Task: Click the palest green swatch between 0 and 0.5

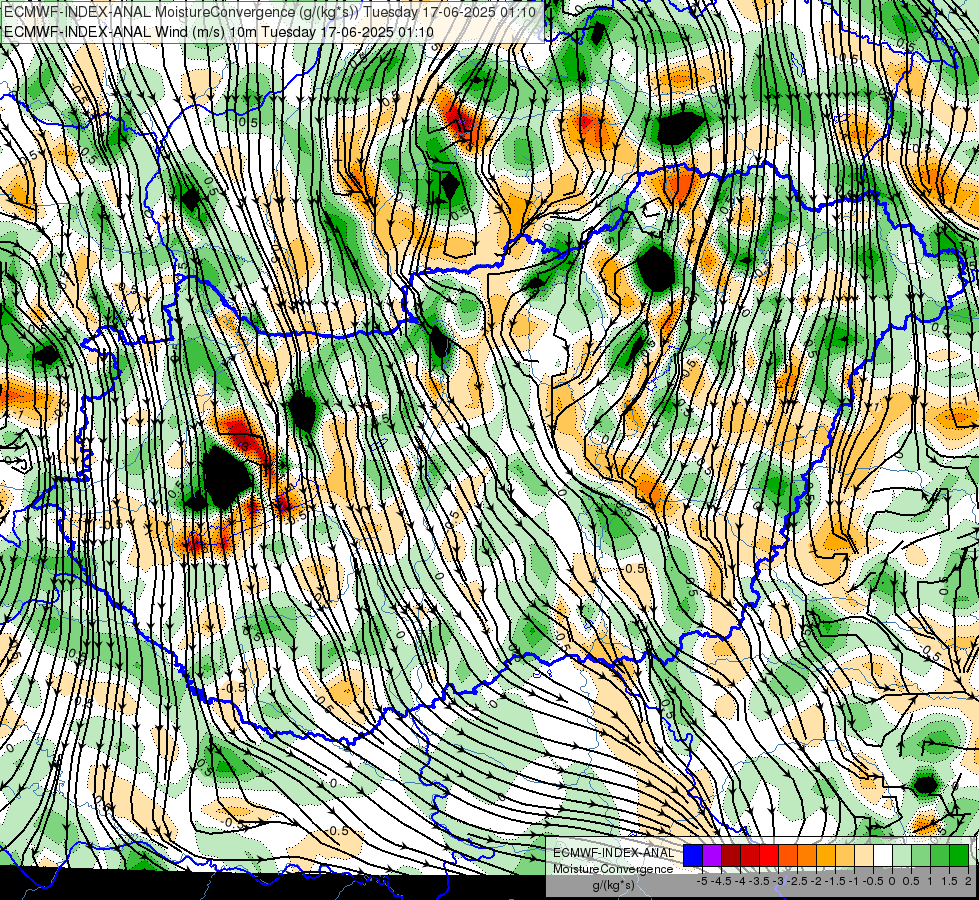Action: coord(902,856)
